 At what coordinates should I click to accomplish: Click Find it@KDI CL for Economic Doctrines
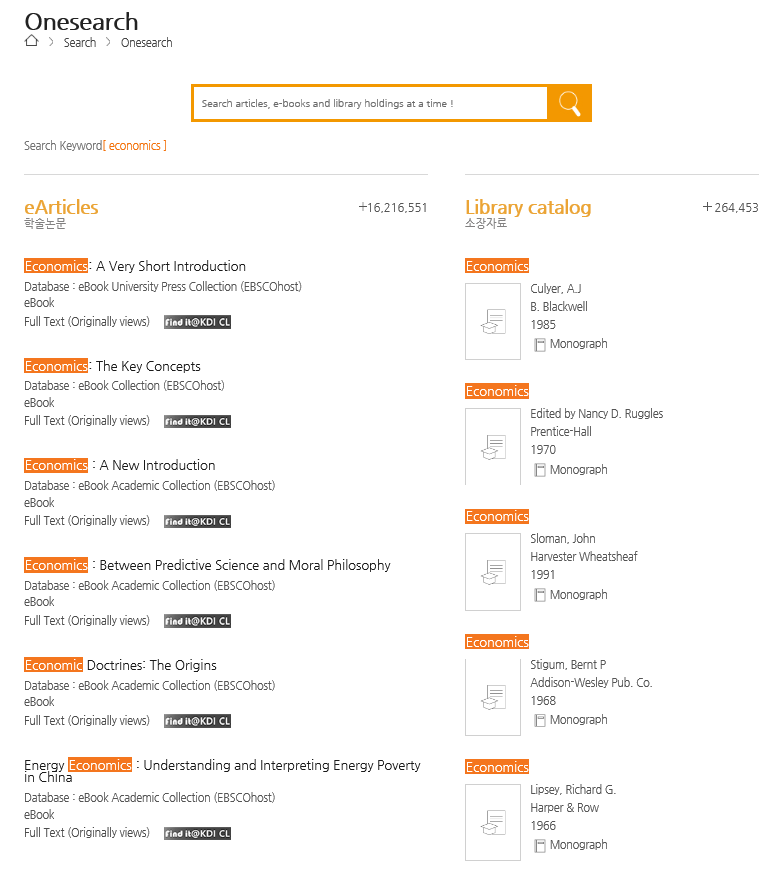pyautogui.click(x=198, y=721)
